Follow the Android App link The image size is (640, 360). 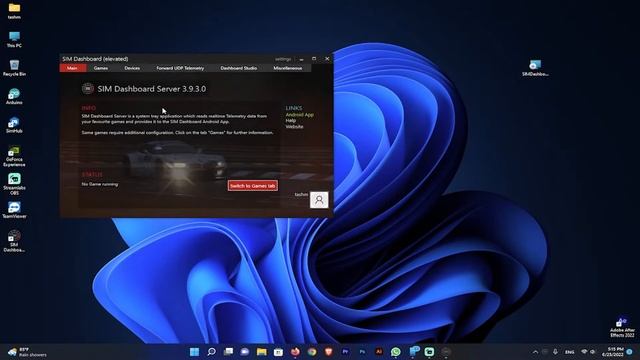[x=300, y=115]
